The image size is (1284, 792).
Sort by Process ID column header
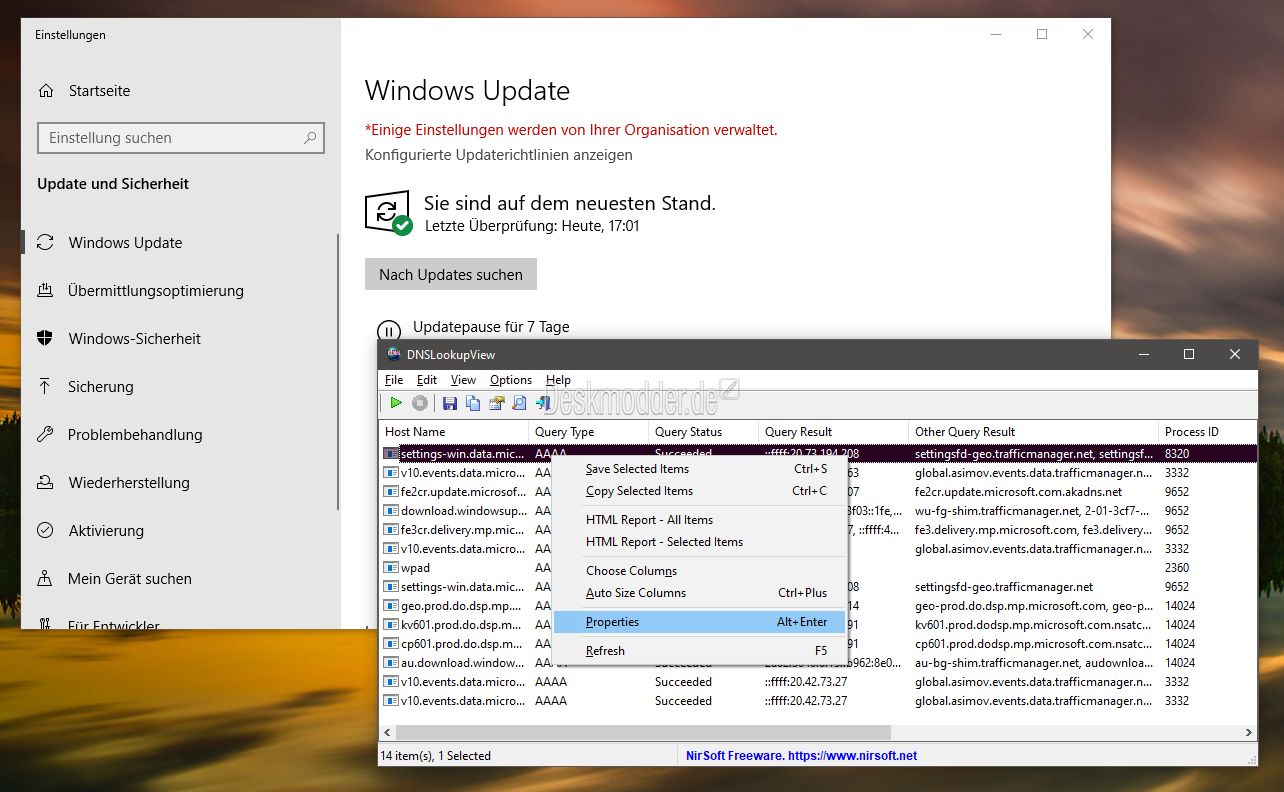click(1207, 432)
